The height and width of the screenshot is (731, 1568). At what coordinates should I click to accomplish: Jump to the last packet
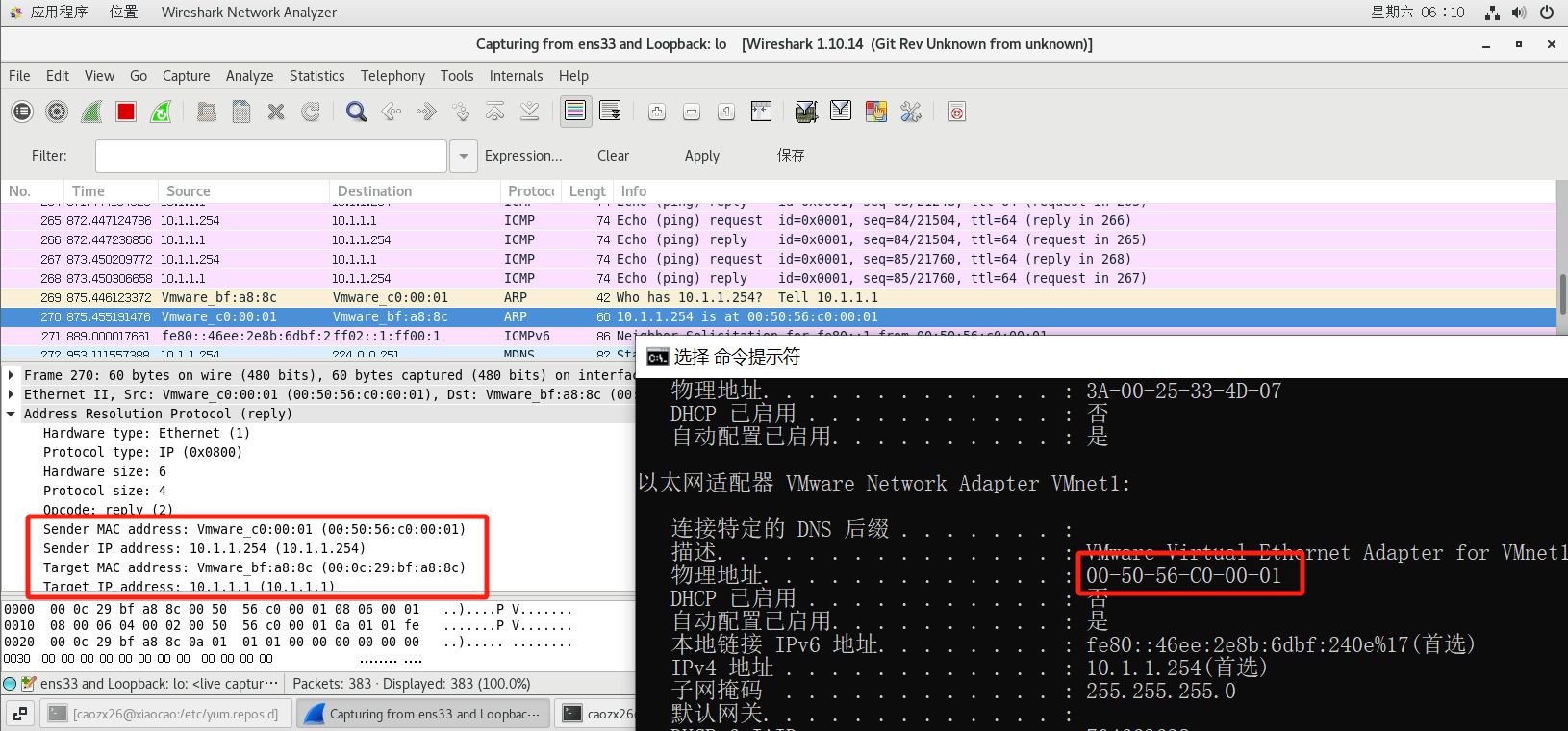(530, 112)
